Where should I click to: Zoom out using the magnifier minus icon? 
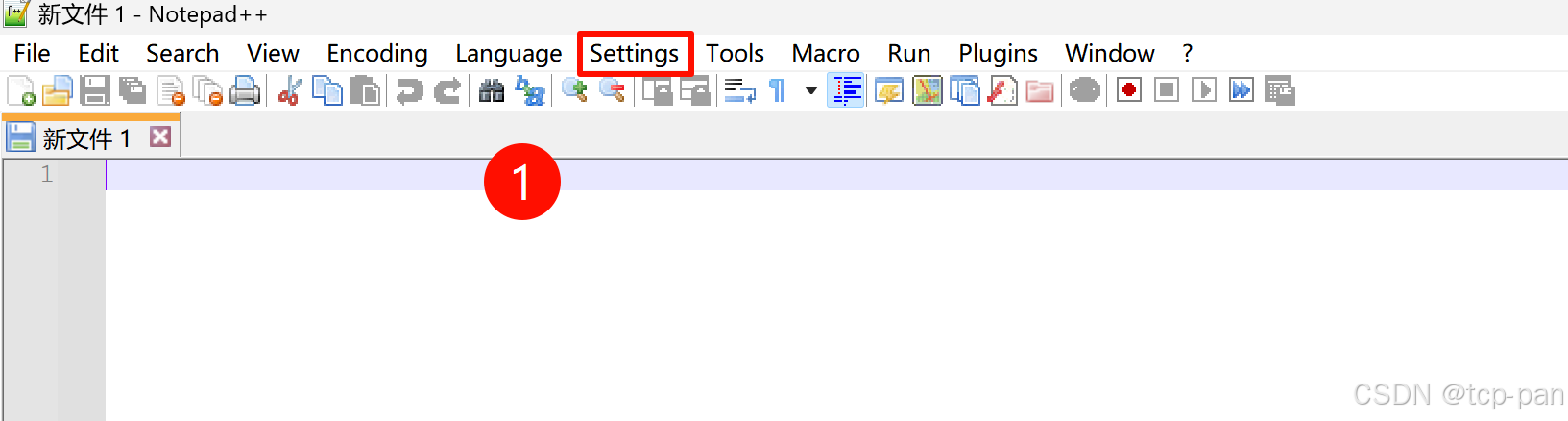tap(613, 91)
